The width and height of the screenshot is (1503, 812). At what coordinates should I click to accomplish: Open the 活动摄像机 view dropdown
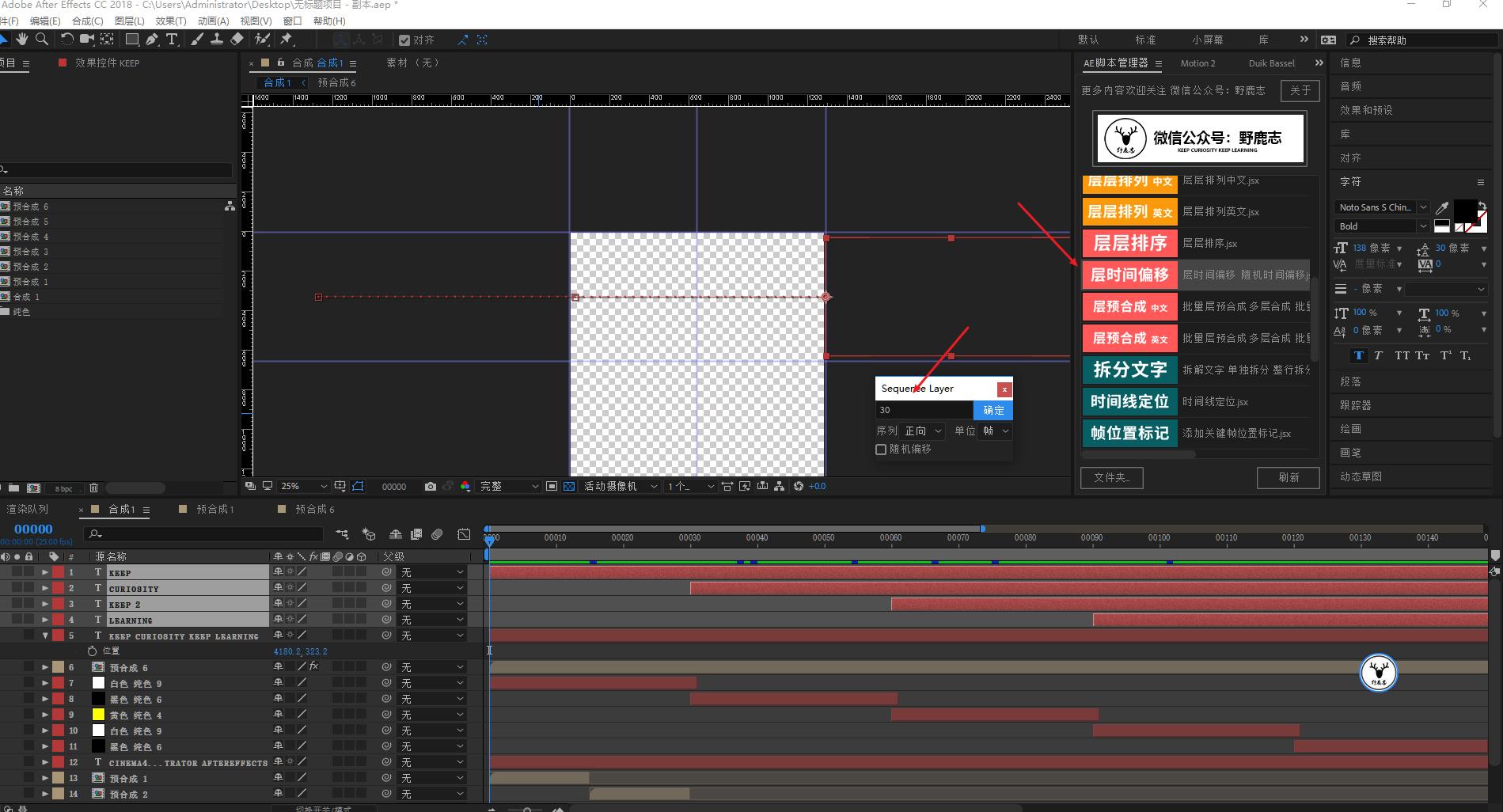tap(620, 487)
